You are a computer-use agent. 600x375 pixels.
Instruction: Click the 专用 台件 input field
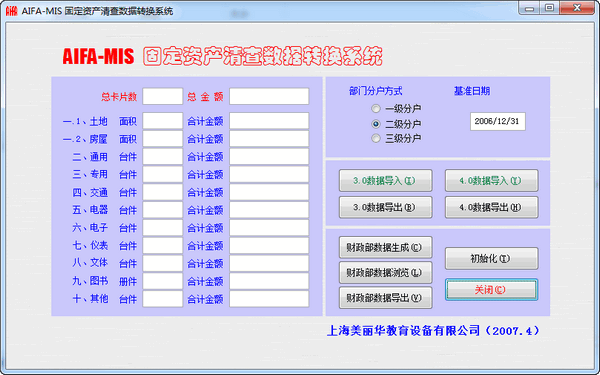163,174
